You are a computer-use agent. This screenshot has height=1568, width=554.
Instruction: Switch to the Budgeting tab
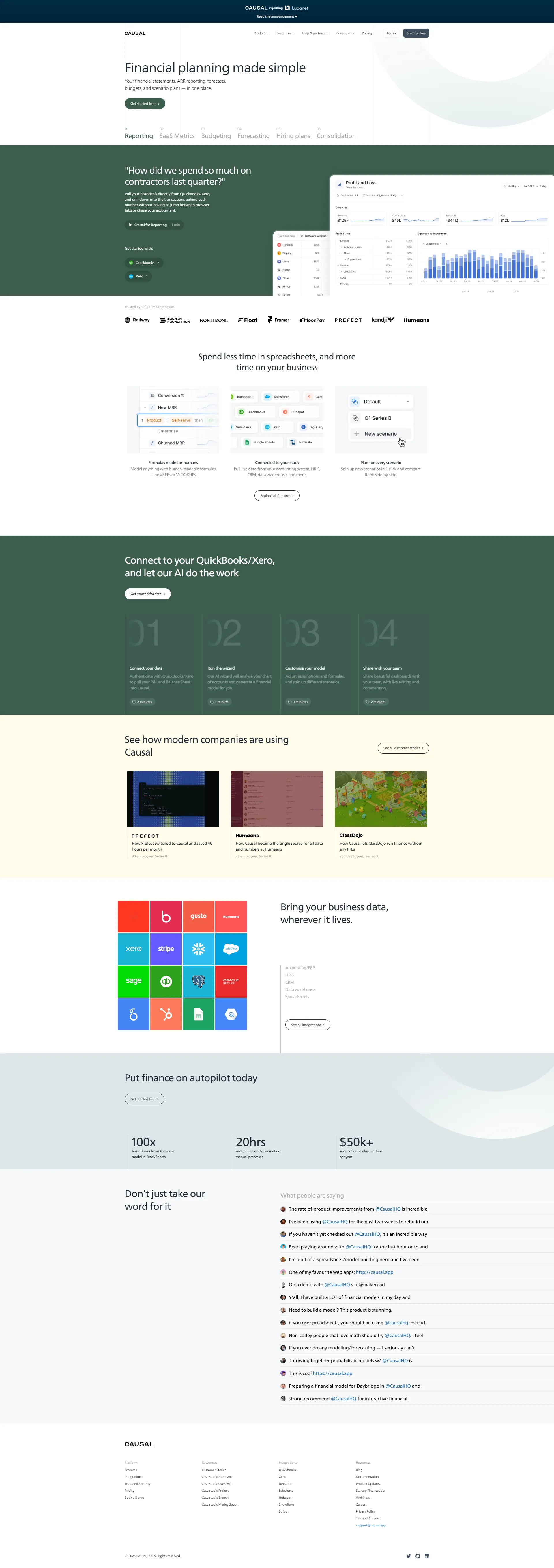(216, 133)
